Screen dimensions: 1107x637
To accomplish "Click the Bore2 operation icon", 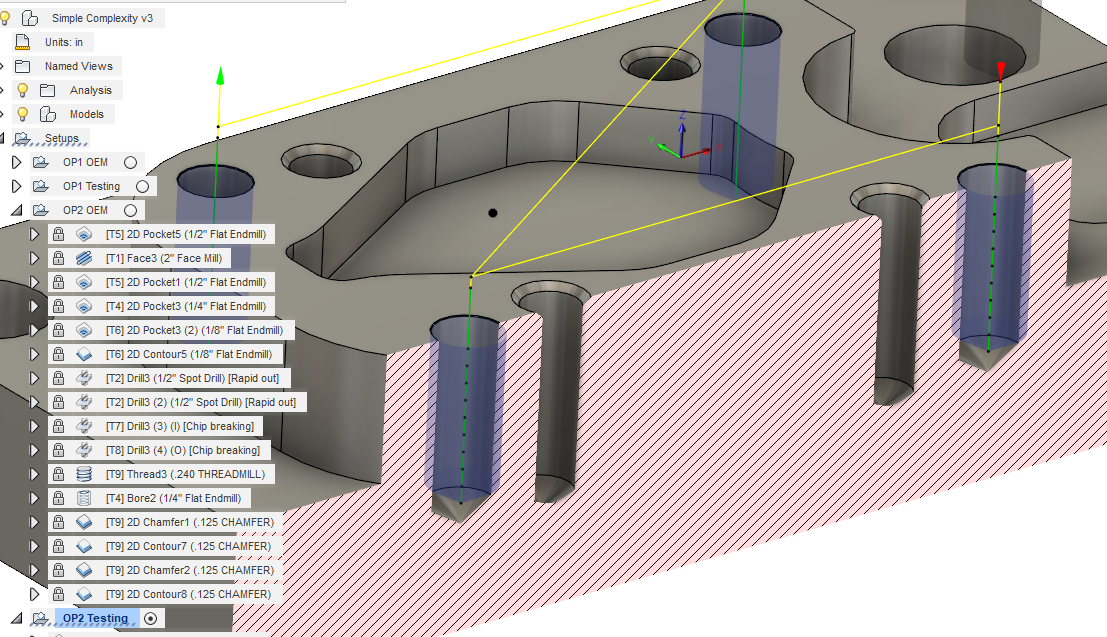I will (x=84, y=498).
